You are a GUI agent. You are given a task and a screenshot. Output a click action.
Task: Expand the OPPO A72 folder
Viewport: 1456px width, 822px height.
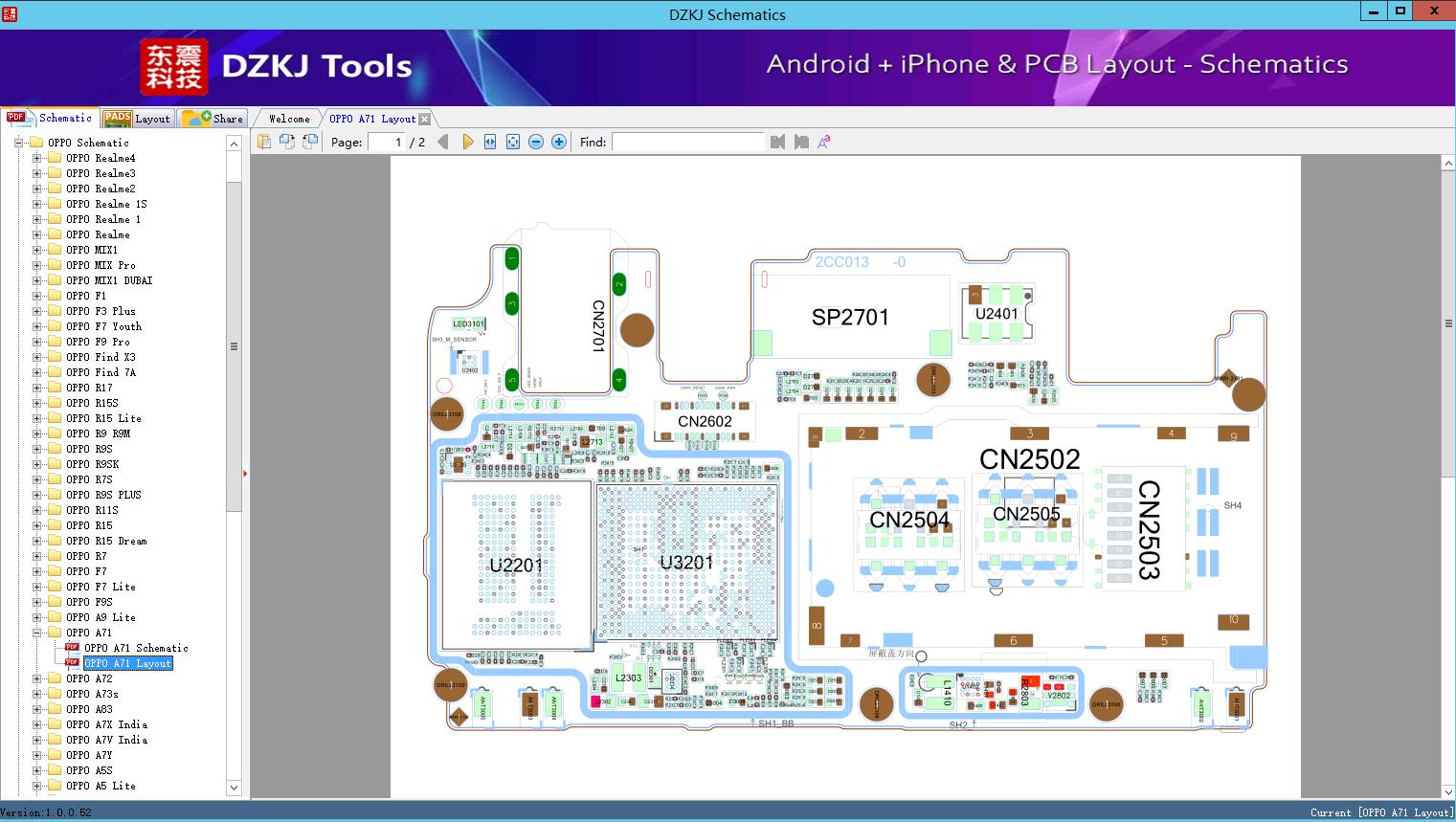[36, 678]
